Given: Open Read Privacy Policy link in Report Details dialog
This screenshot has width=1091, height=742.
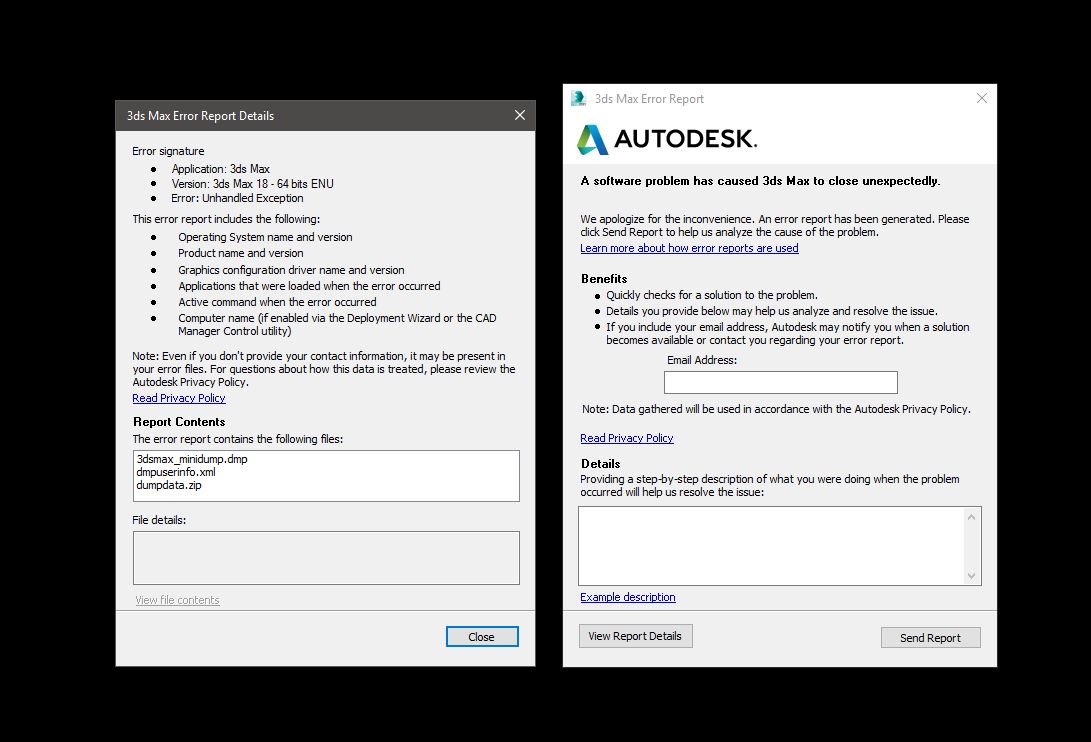Looking at the screenshot, I should point(179,398).
